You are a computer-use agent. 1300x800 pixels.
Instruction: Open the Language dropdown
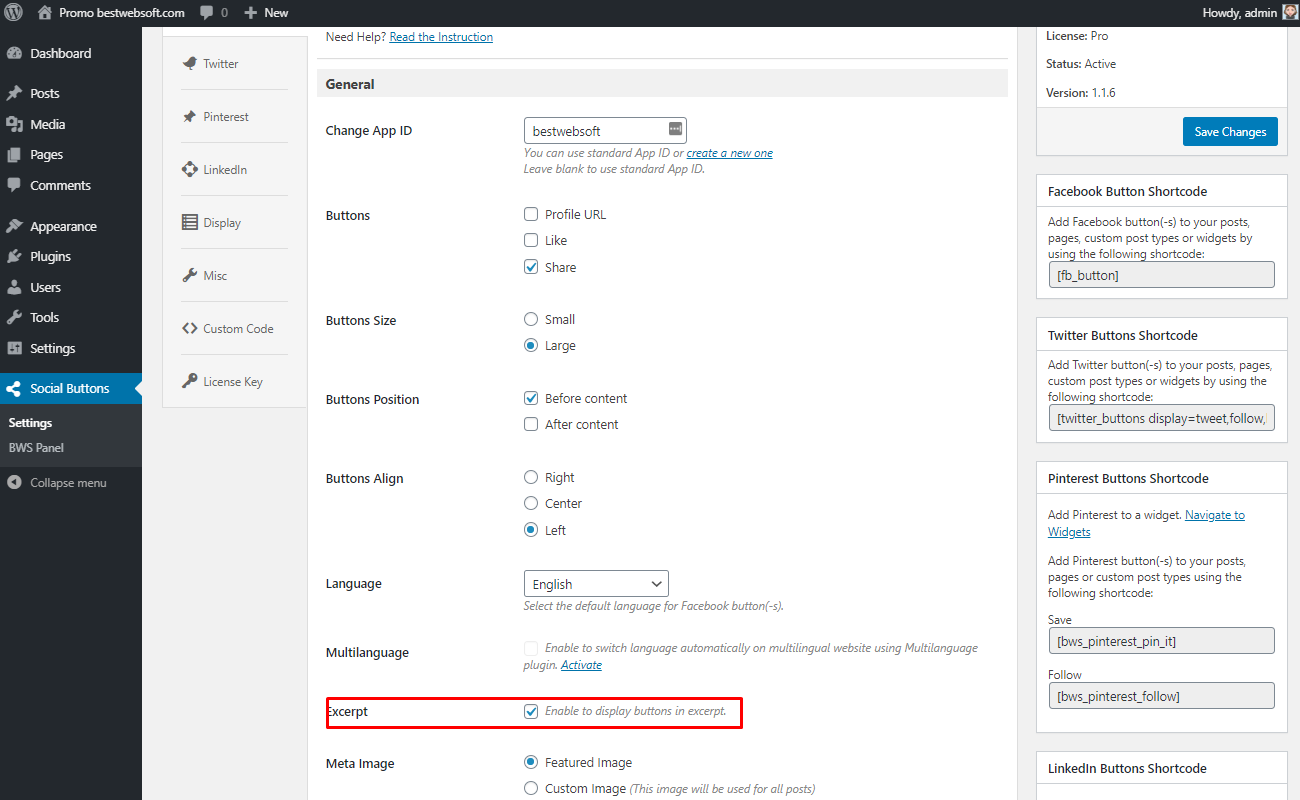596,584
